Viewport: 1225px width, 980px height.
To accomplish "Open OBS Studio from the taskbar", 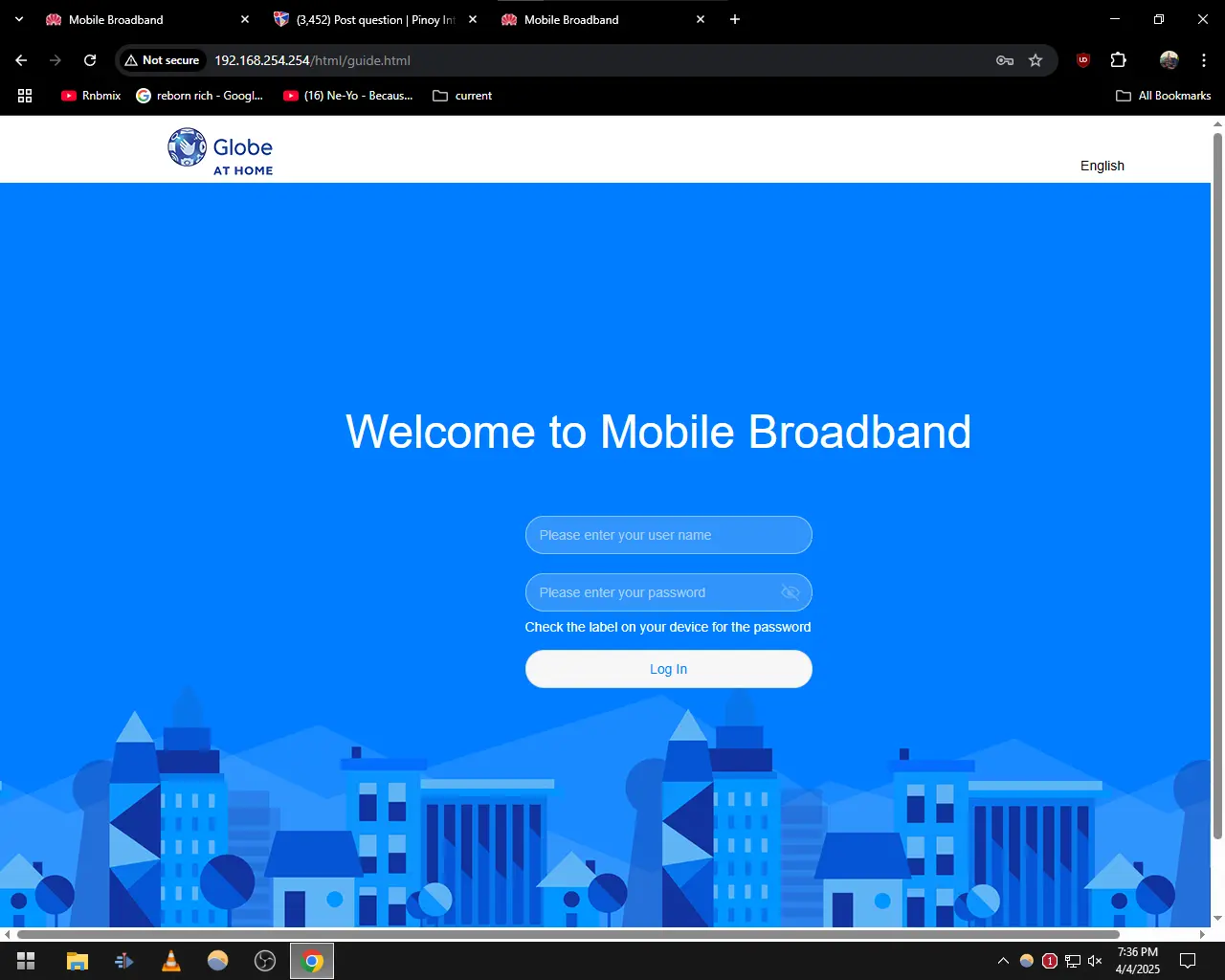I will click(x=265, y=961).
